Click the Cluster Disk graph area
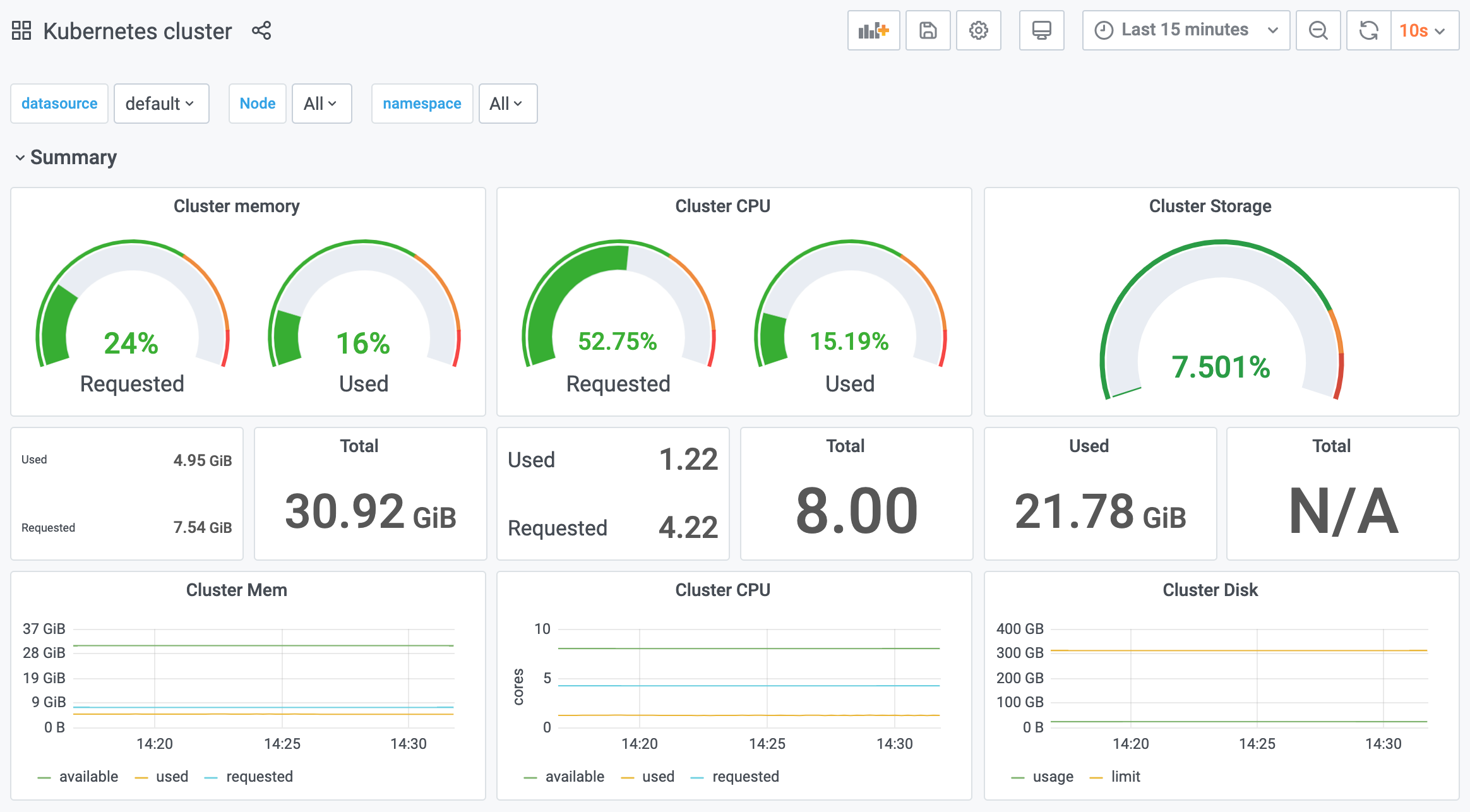Image resolution: width=1470 pixels, height=812 pixels. tap(1239, 678)
